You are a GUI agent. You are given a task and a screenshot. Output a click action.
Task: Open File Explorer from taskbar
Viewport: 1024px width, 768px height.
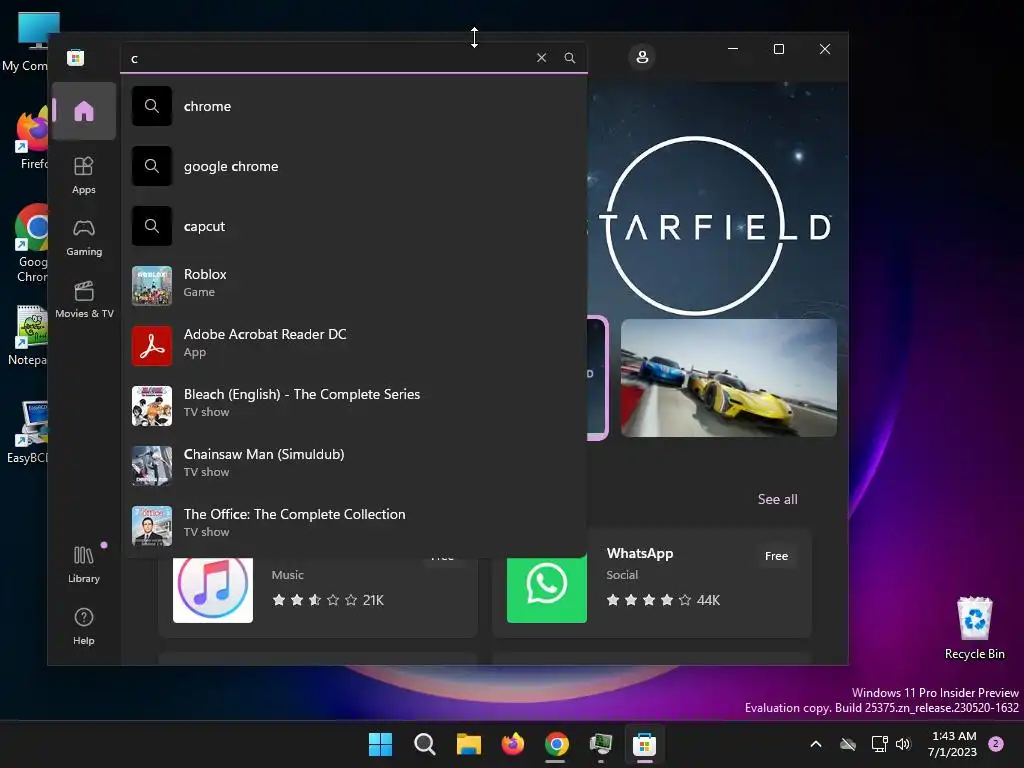[x=468, y=744]
